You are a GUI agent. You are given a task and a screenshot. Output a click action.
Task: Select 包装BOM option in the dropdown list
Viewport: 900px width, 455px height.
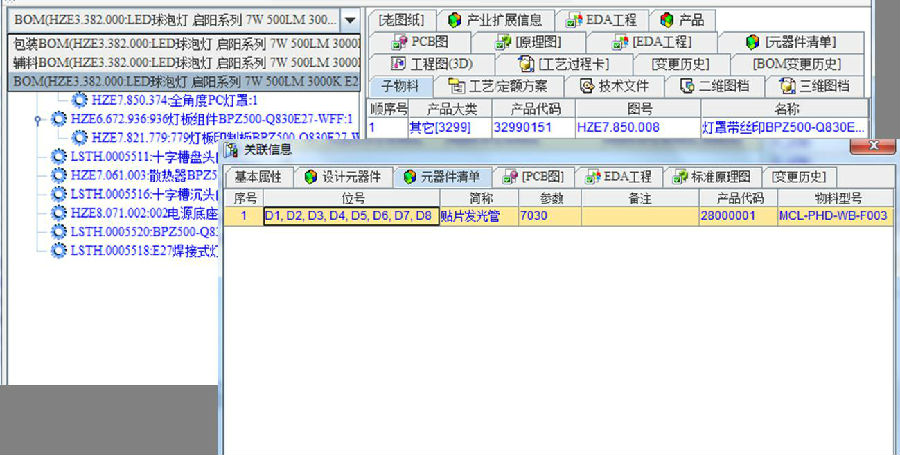point(185,44)
